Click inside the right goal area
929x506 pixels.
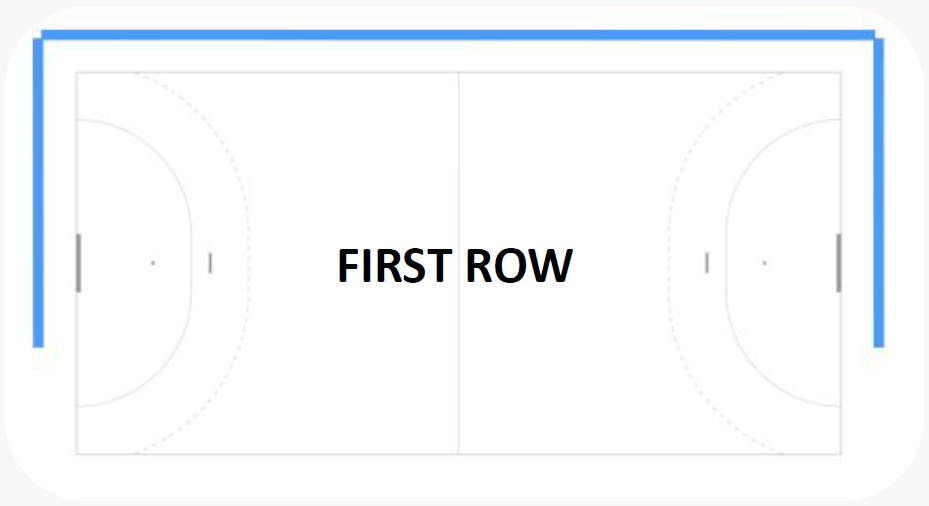(787, 207)
